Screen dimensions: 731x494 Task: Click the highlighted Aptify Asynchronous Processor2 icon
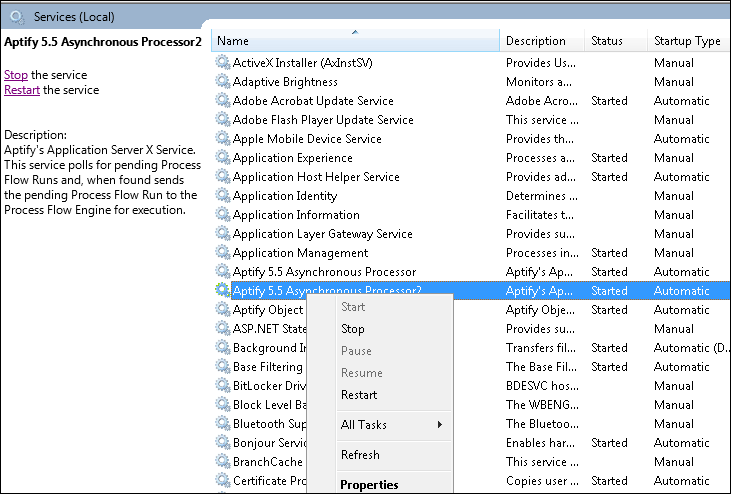tap(222, 290)
